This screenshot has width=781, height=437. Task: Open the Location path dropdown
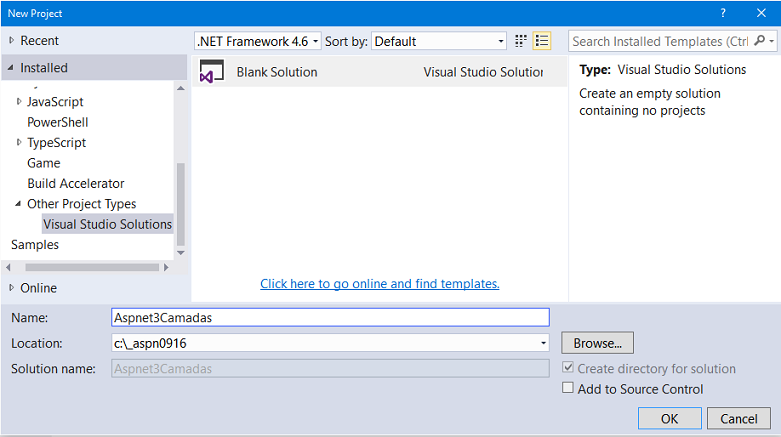tap(543, 343)
